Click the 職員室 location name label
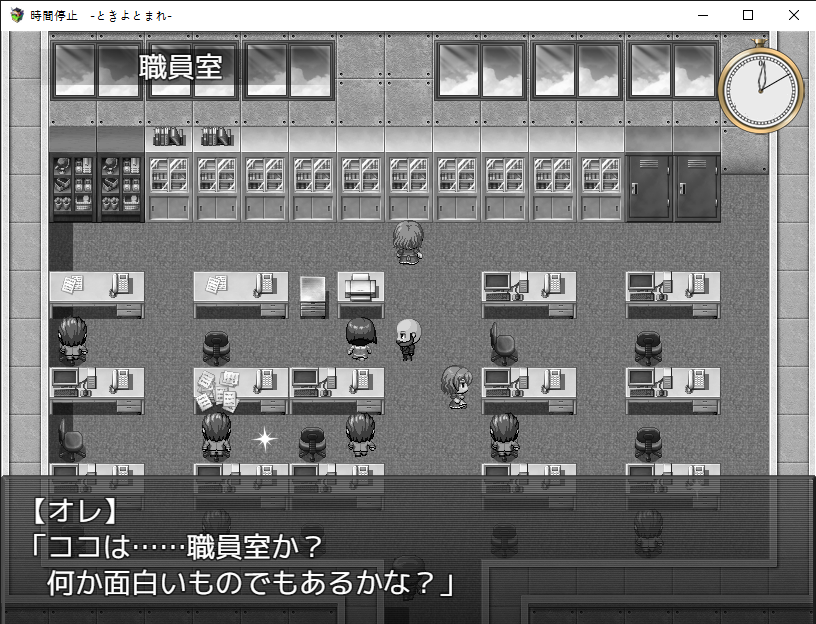This screenshot has width=816, height=624. pyautogui.click(x=181, y=67)
